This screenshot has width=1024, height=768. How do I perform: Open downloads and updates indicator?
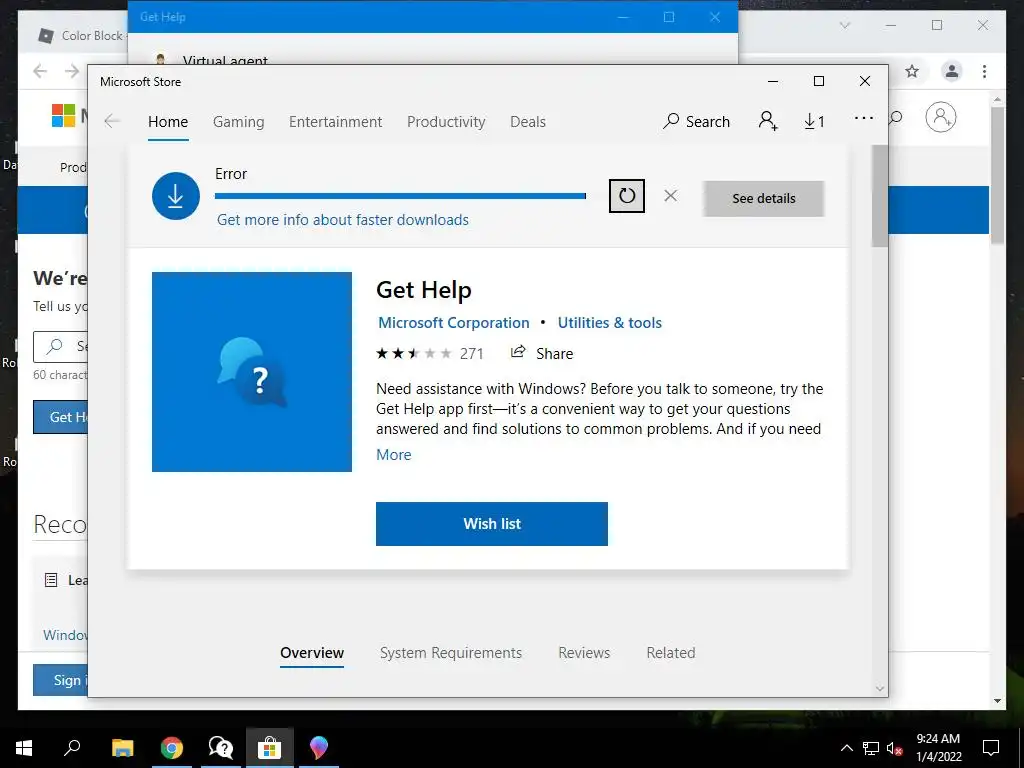(x=814, y=121)
